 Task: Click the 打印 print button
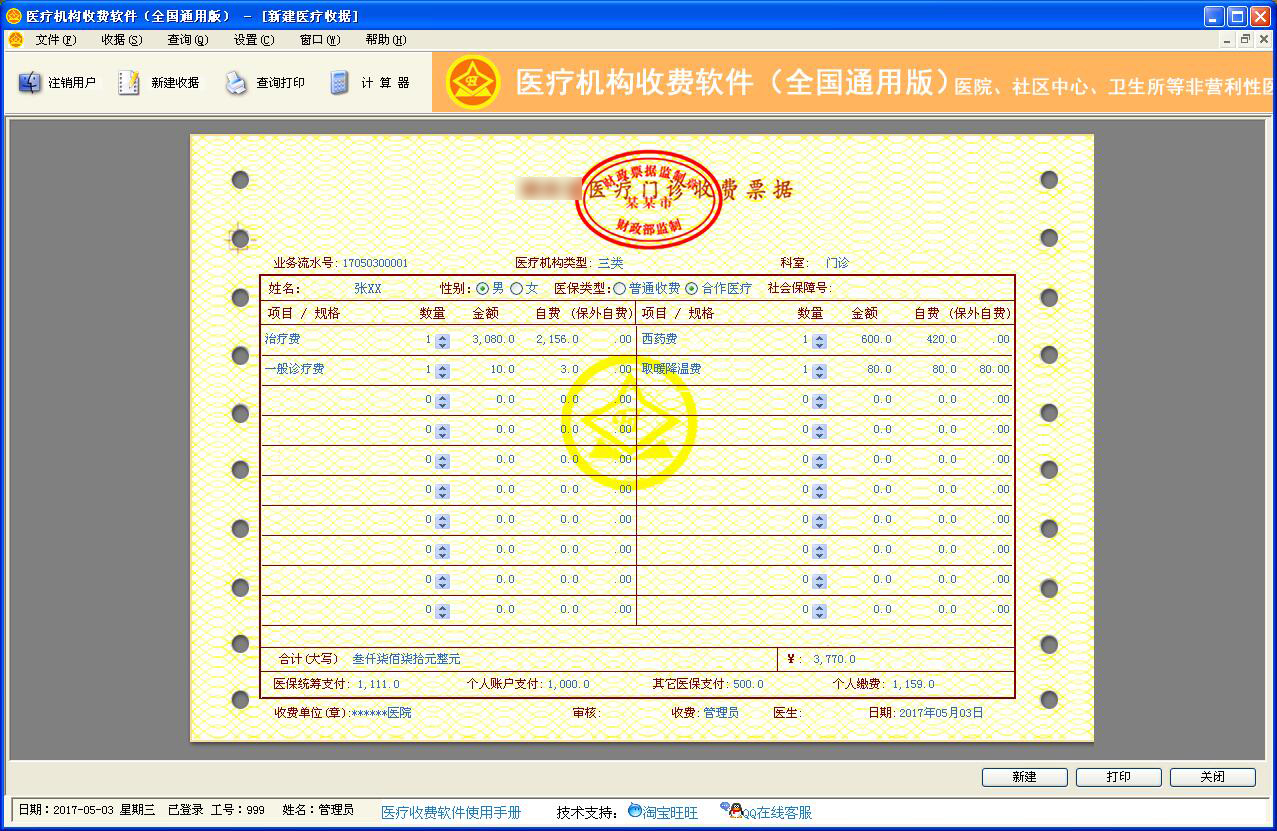(x=1118, y=777)
